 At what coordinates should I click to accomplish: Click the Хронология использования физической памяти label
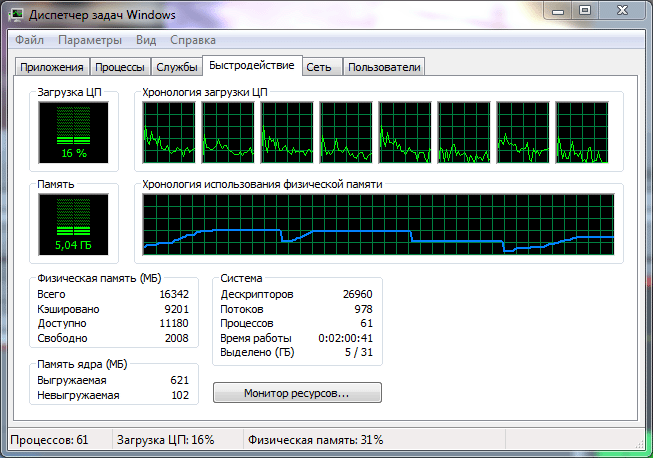point(262,184)
